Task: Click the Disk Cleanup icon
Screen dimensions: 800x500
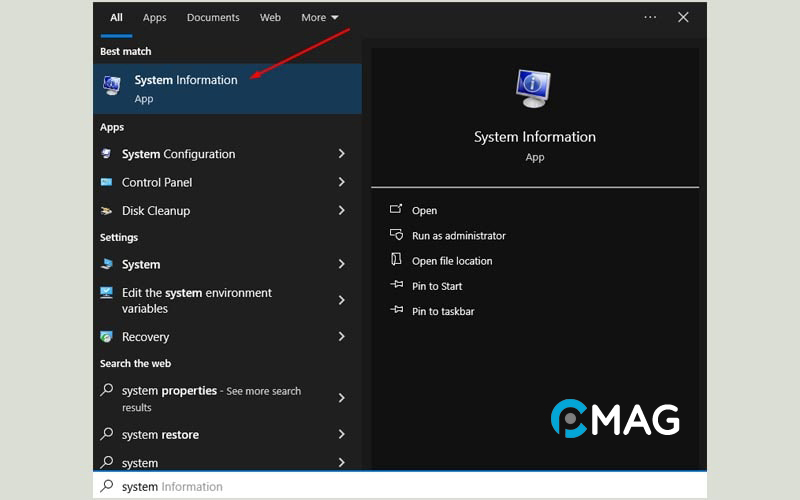Action: 107,211
